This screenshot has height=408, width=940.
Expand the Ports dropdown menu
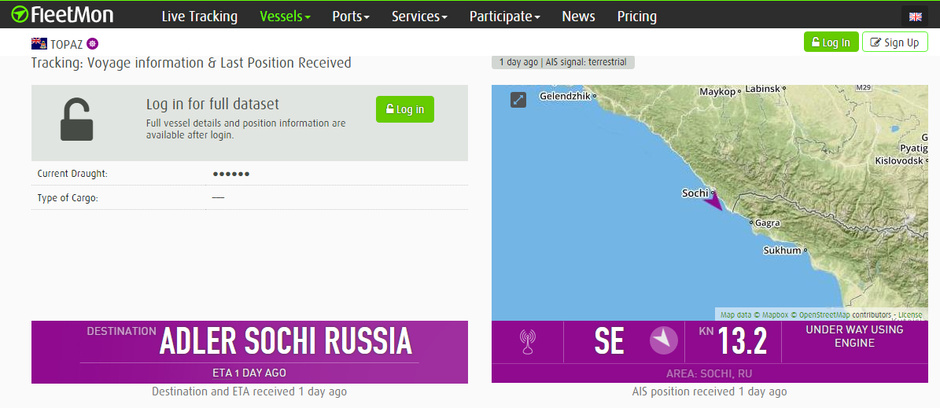[351, 16]
